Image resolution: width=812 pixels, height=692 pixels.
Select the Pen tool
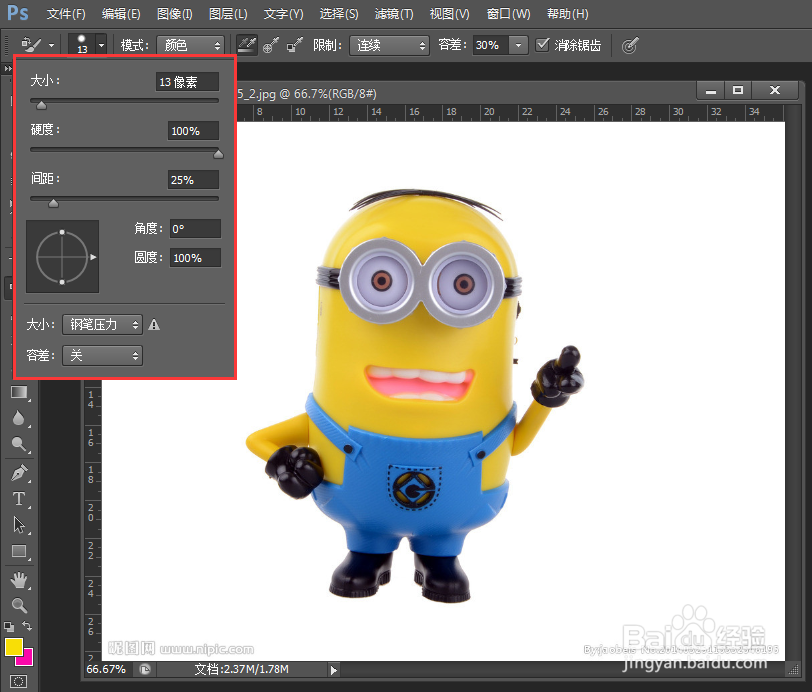19,473
